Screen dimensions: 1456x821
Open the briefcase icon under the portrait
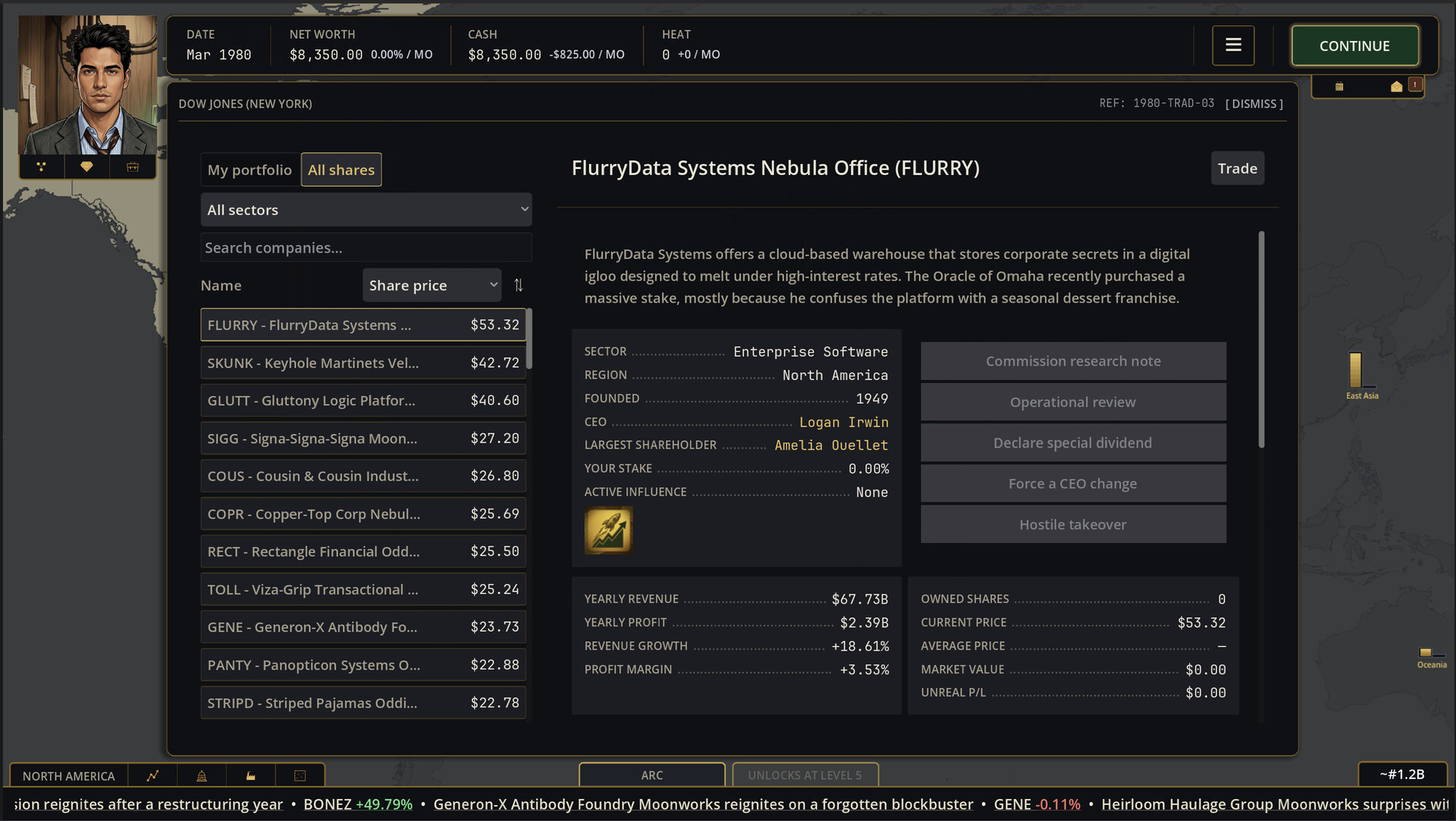coord(132,166)
